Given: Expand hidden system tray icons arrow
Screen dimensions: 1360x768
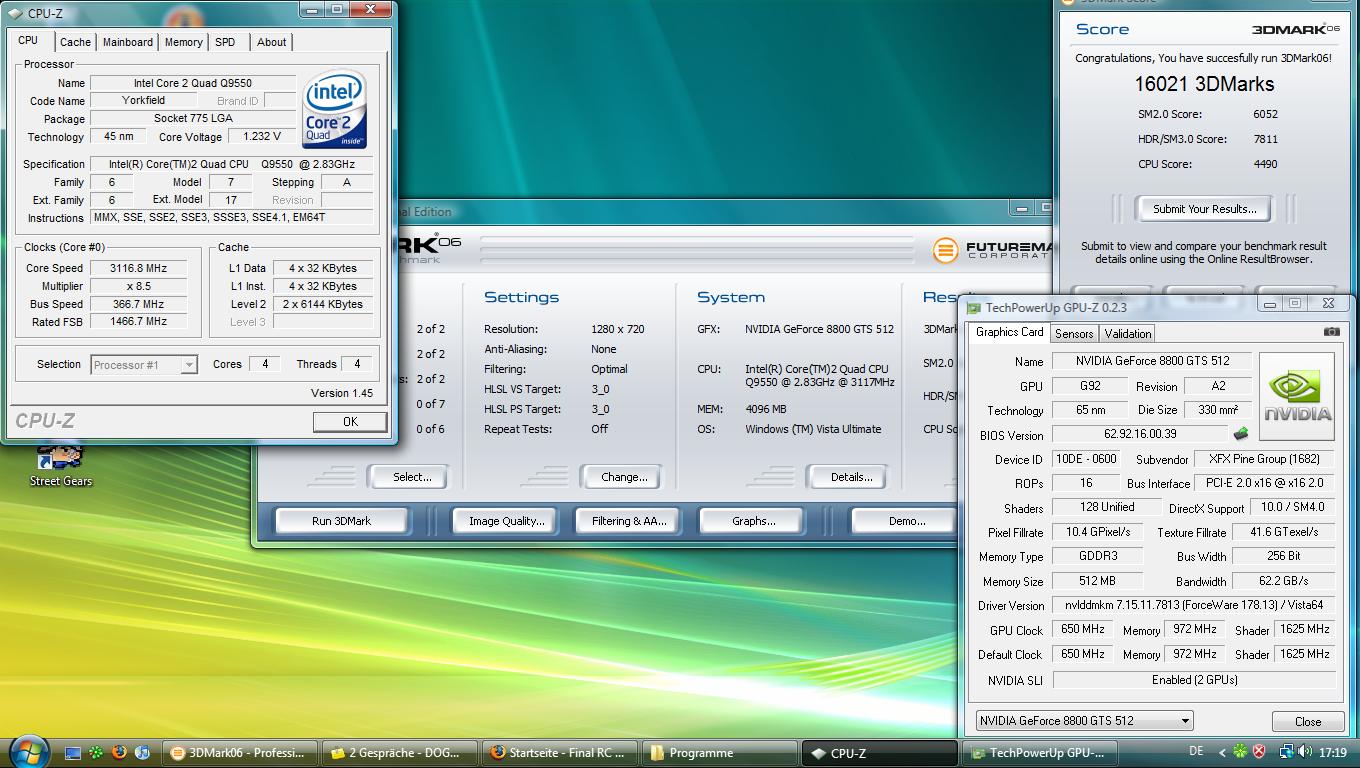Looking at the screenshot, I should [1222, 752].
